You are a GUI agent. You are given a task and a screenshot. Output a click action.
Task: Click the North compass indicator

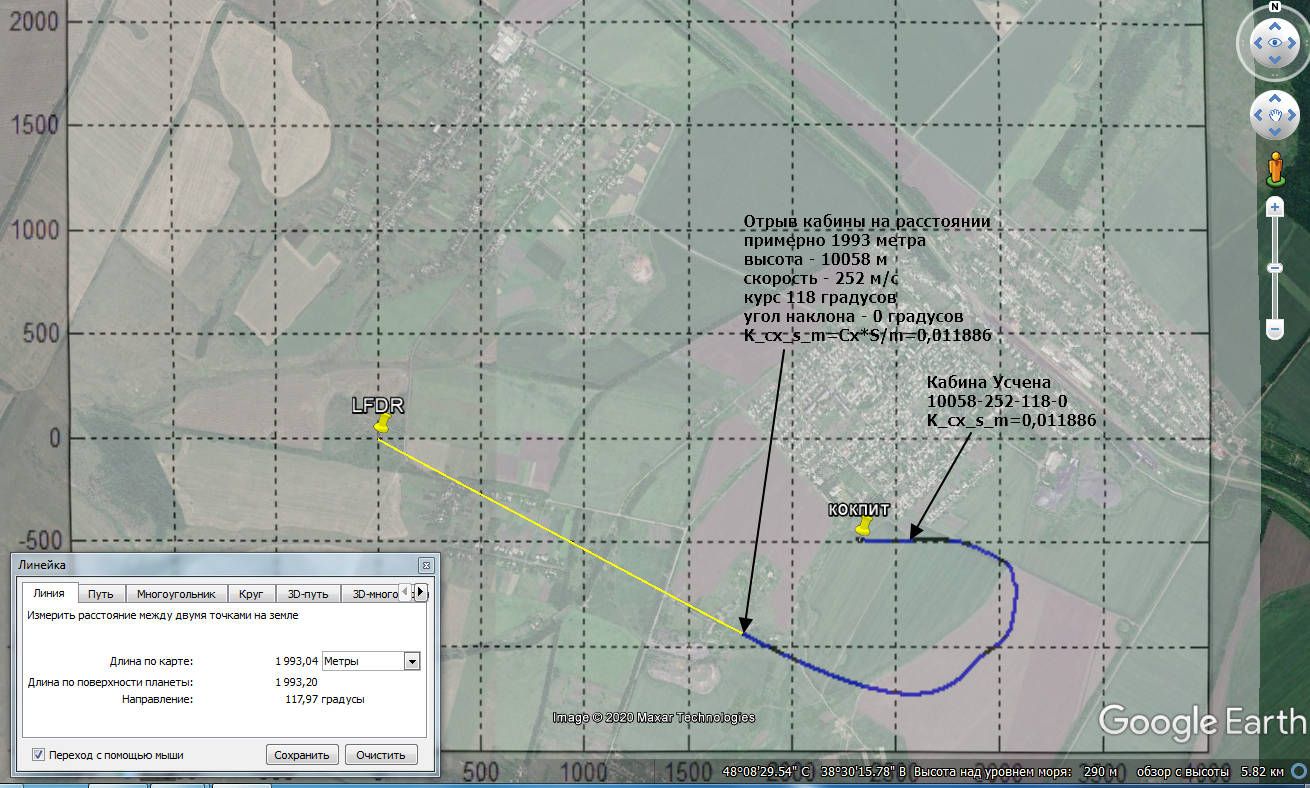(x=1274, y=7)
